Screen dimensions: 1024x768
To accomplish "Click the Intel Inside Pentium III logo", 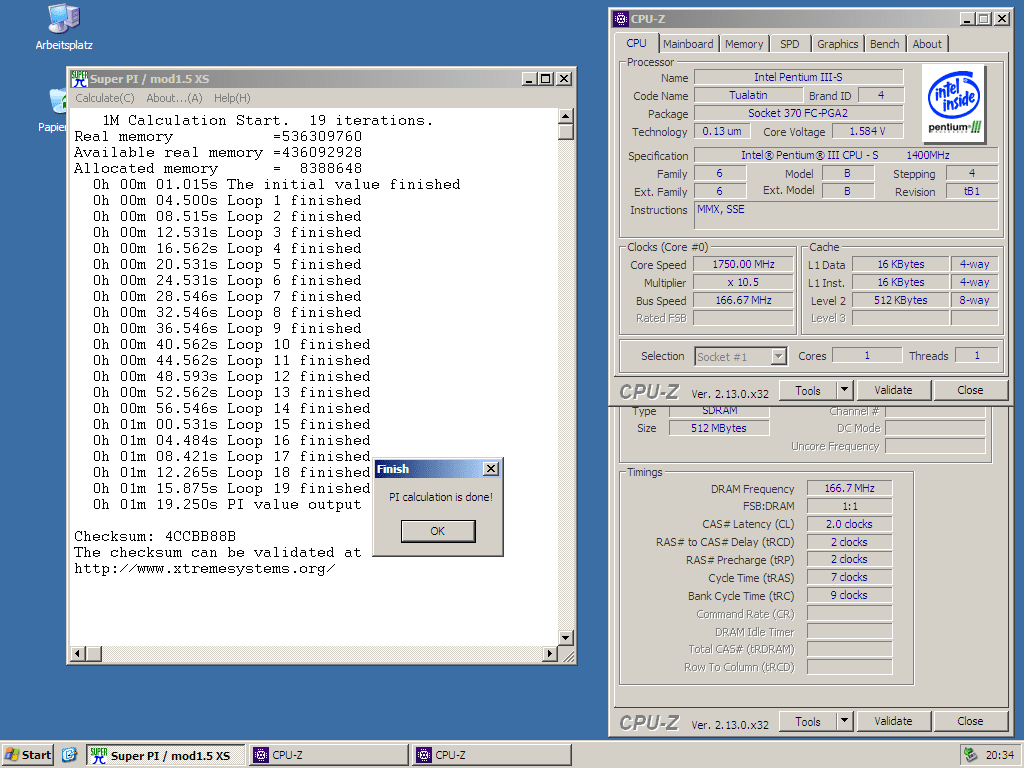I will click(953, 104).
